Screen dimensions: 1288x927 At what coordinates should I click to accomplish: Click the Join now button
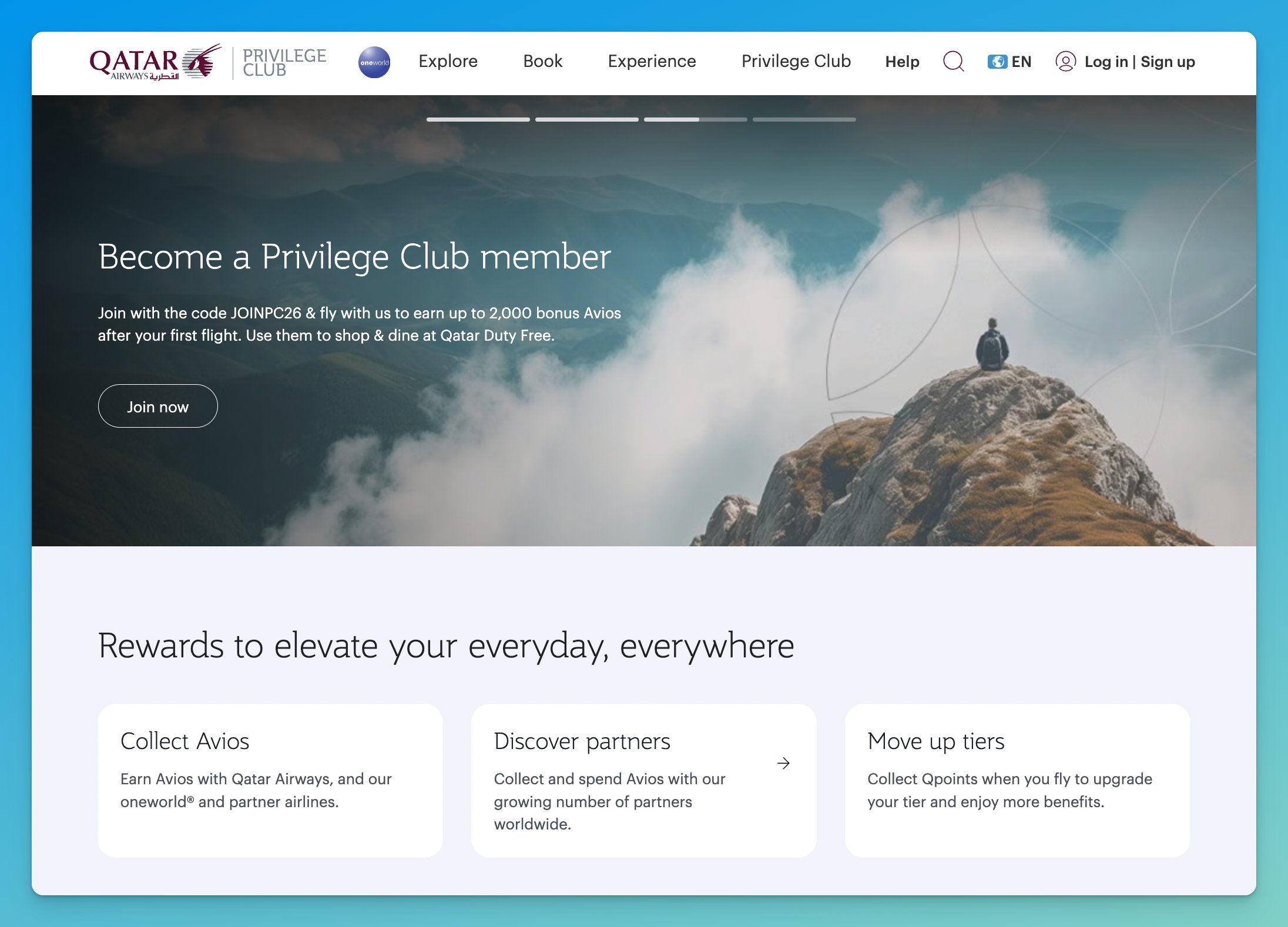(x=157, y=407)
